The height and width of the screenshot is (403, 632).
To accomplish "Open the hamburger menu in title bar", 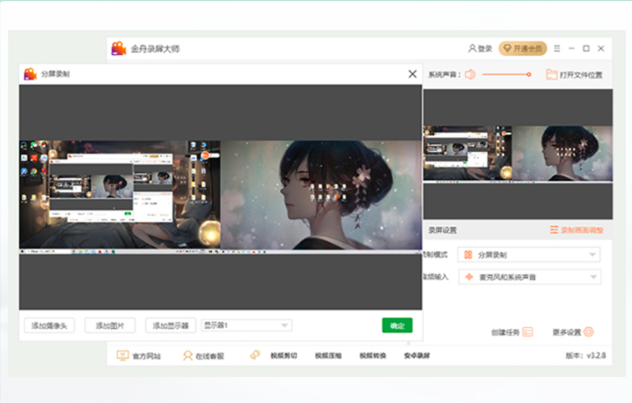I will tap(557, 48).
